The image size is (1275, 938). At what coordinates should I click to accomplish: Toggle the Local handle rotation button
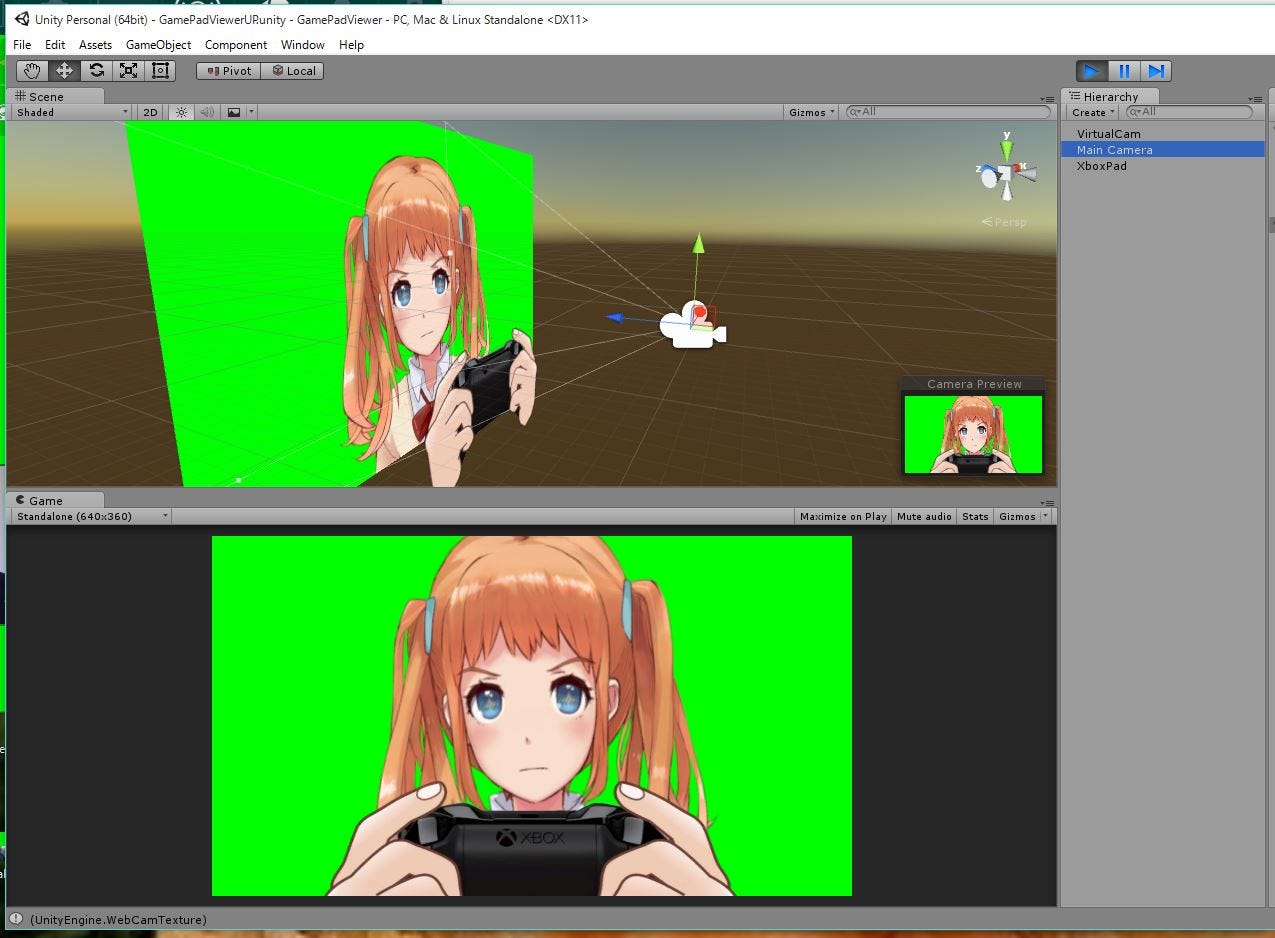tap(293, 71)
